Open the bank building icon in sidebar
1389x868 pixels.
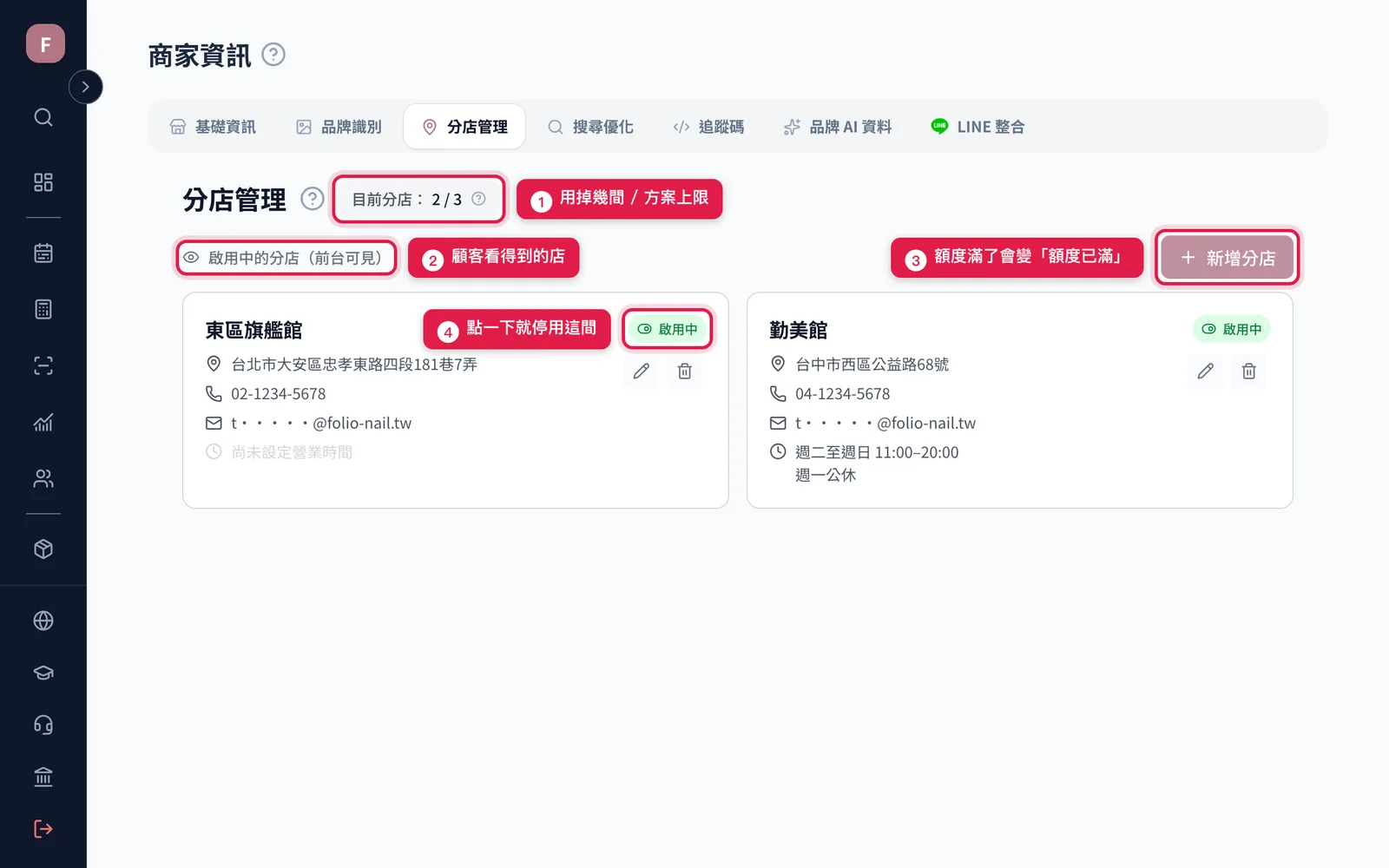point(43,777)
